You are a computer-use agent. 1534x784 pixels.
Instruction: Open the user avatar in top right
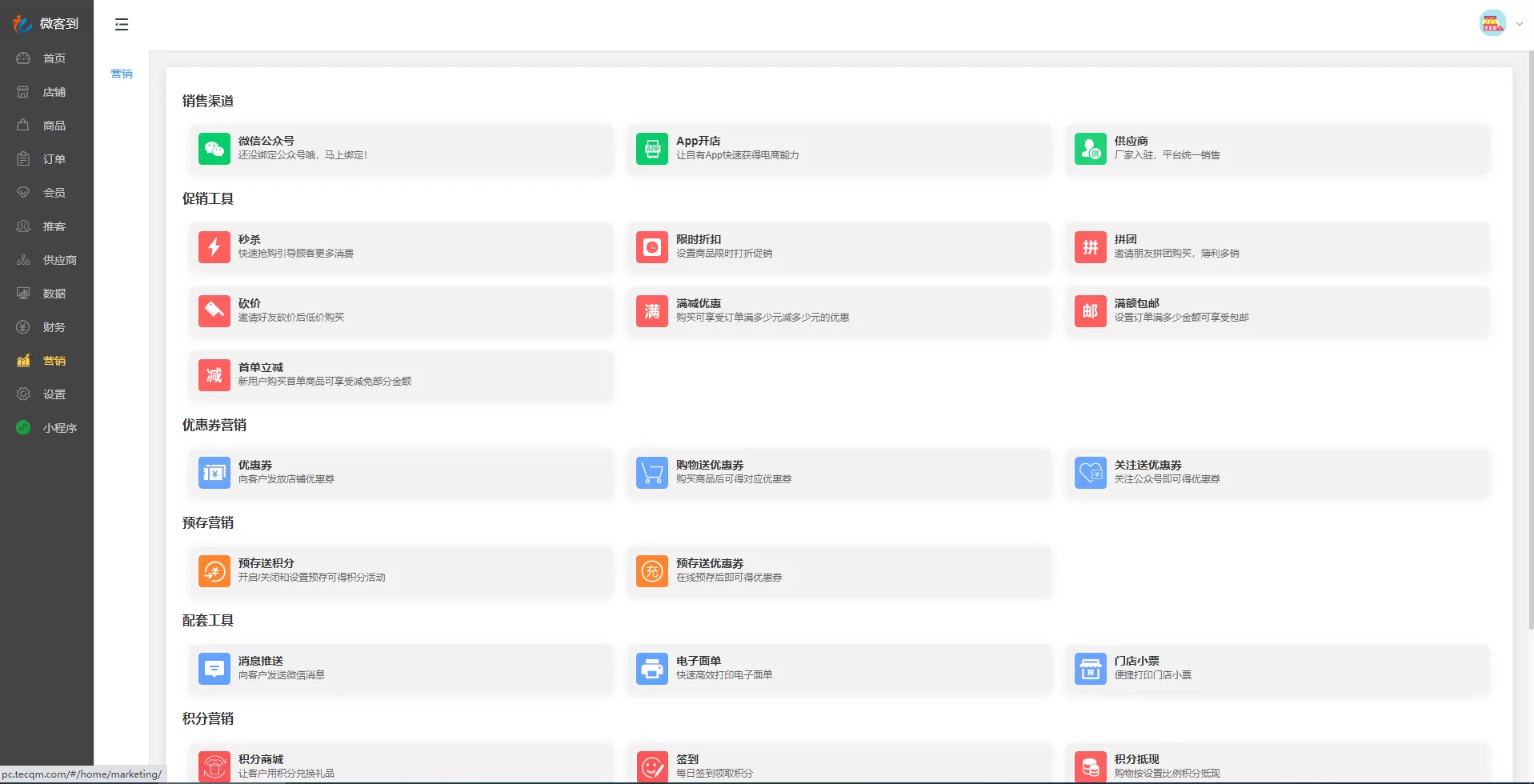(1492, 23)
